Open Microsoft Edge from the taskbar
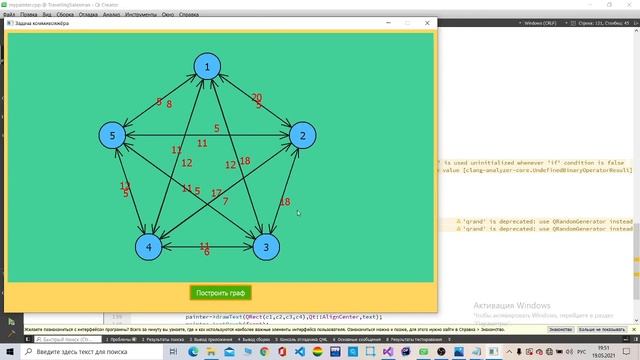This screenshot has height=360, width=640. 193,351
